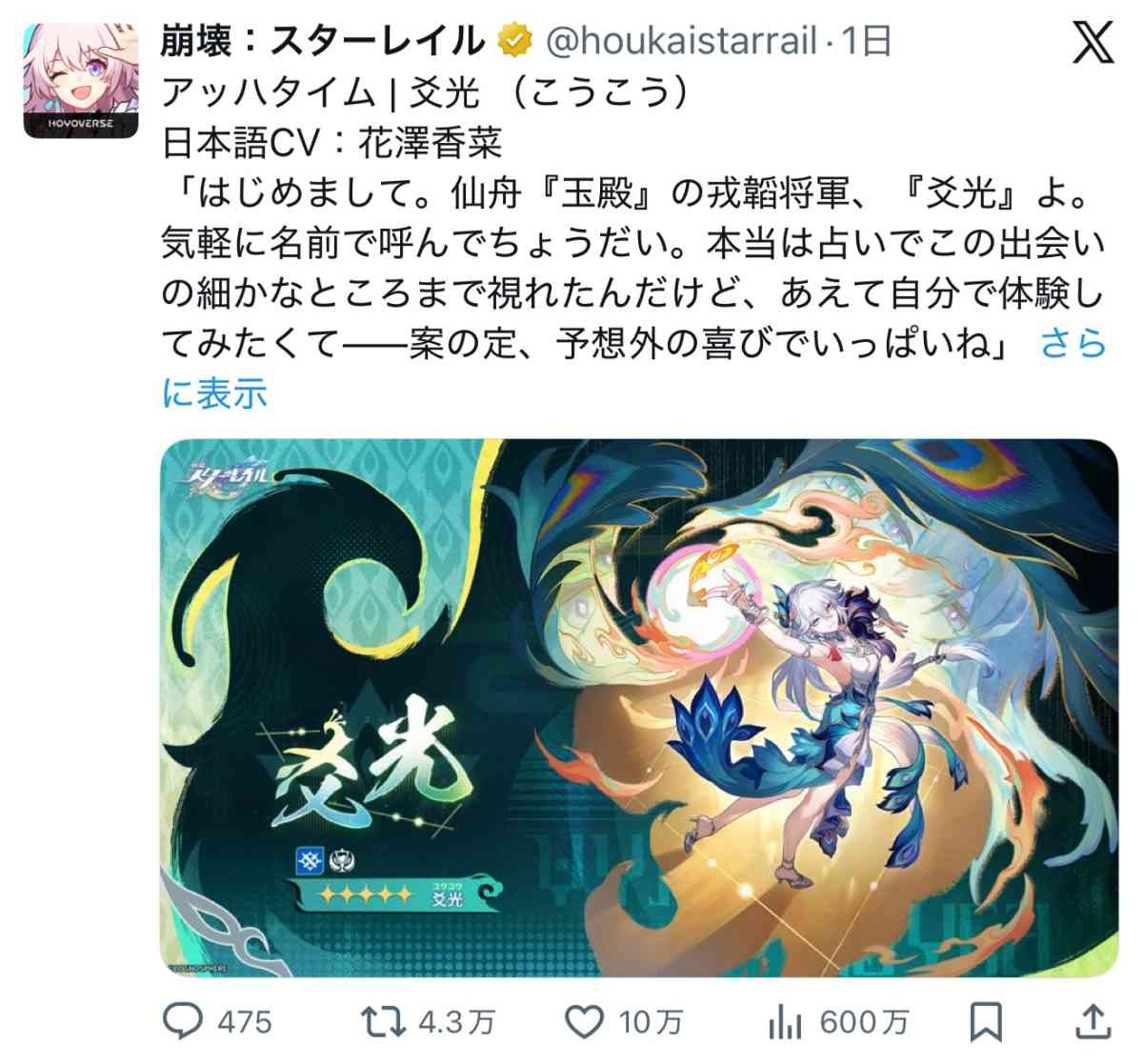Visit the @houkaistarrail handle
The height and width of the screenshot is (1064, 1143).
tap(683, 41)
